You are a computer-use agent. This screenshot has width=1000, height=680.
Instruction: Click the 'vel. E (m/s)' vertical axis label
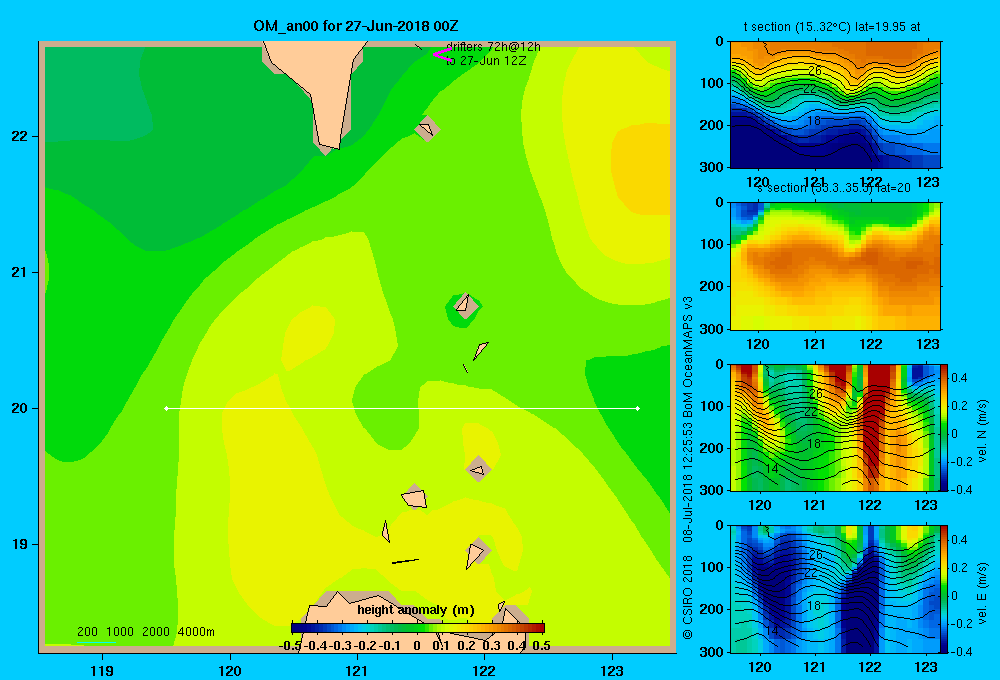coord(983,593)
